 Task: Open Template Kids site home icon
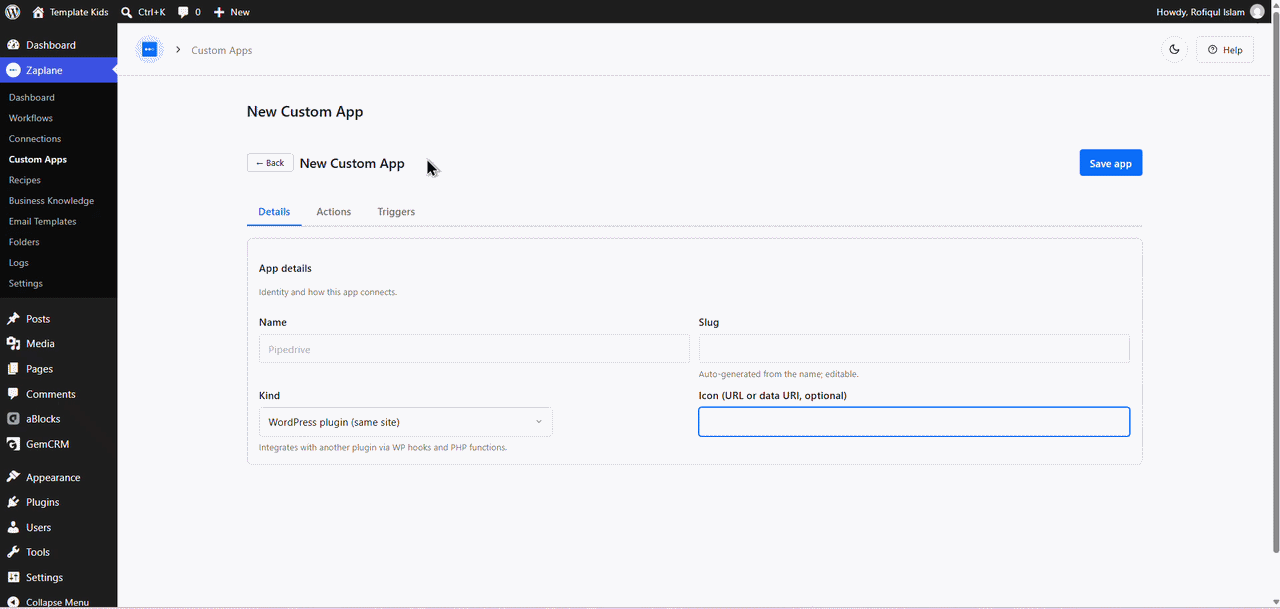pos(38,12)
